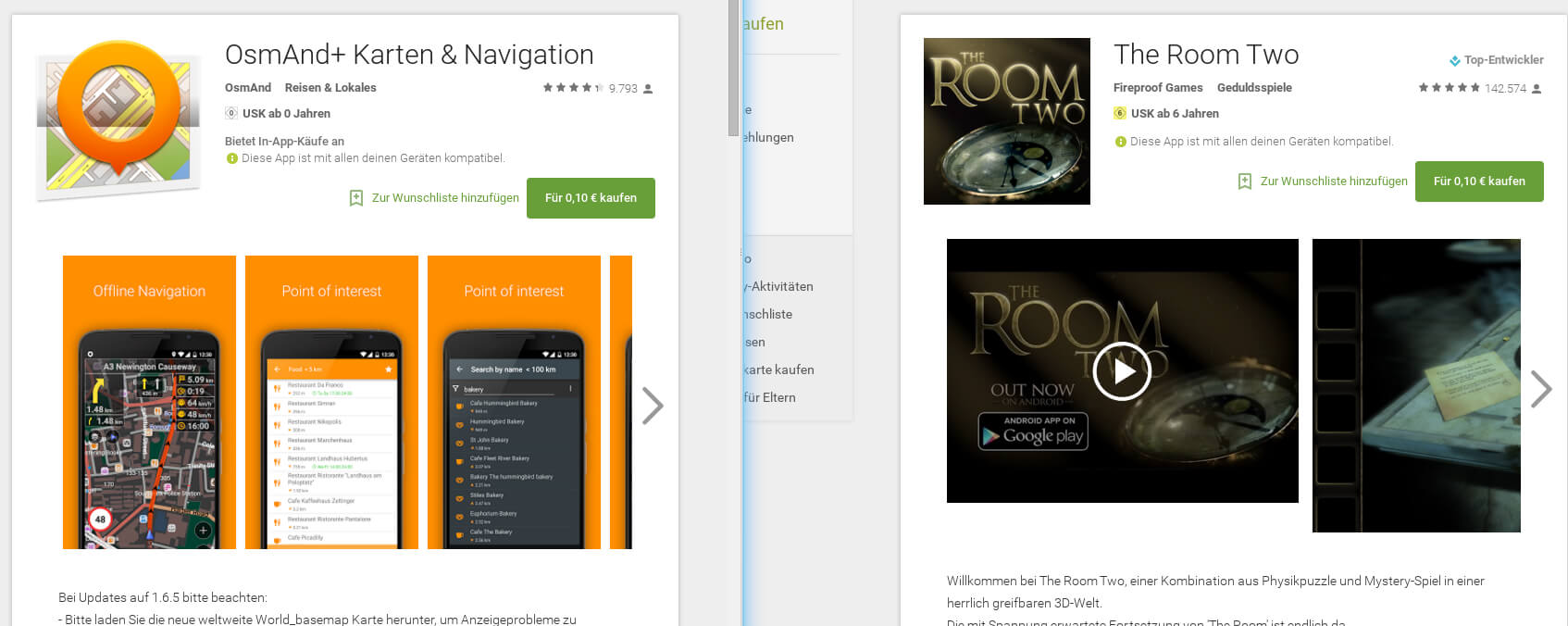Image resolution: width=1568 pixels, height=626 pixels.
Task: Select the 'karte kaufen' sidebar entry
Action: pyautogui.click(x=779, y=369)
